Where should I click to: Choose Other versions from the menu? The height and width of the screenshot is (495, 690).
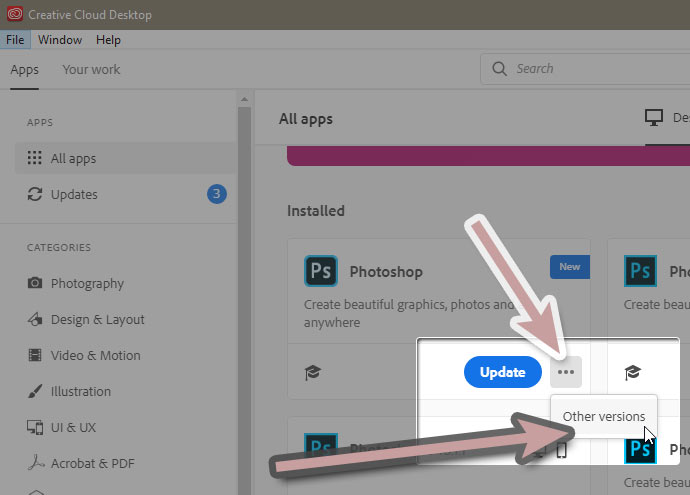pos(604,416)
